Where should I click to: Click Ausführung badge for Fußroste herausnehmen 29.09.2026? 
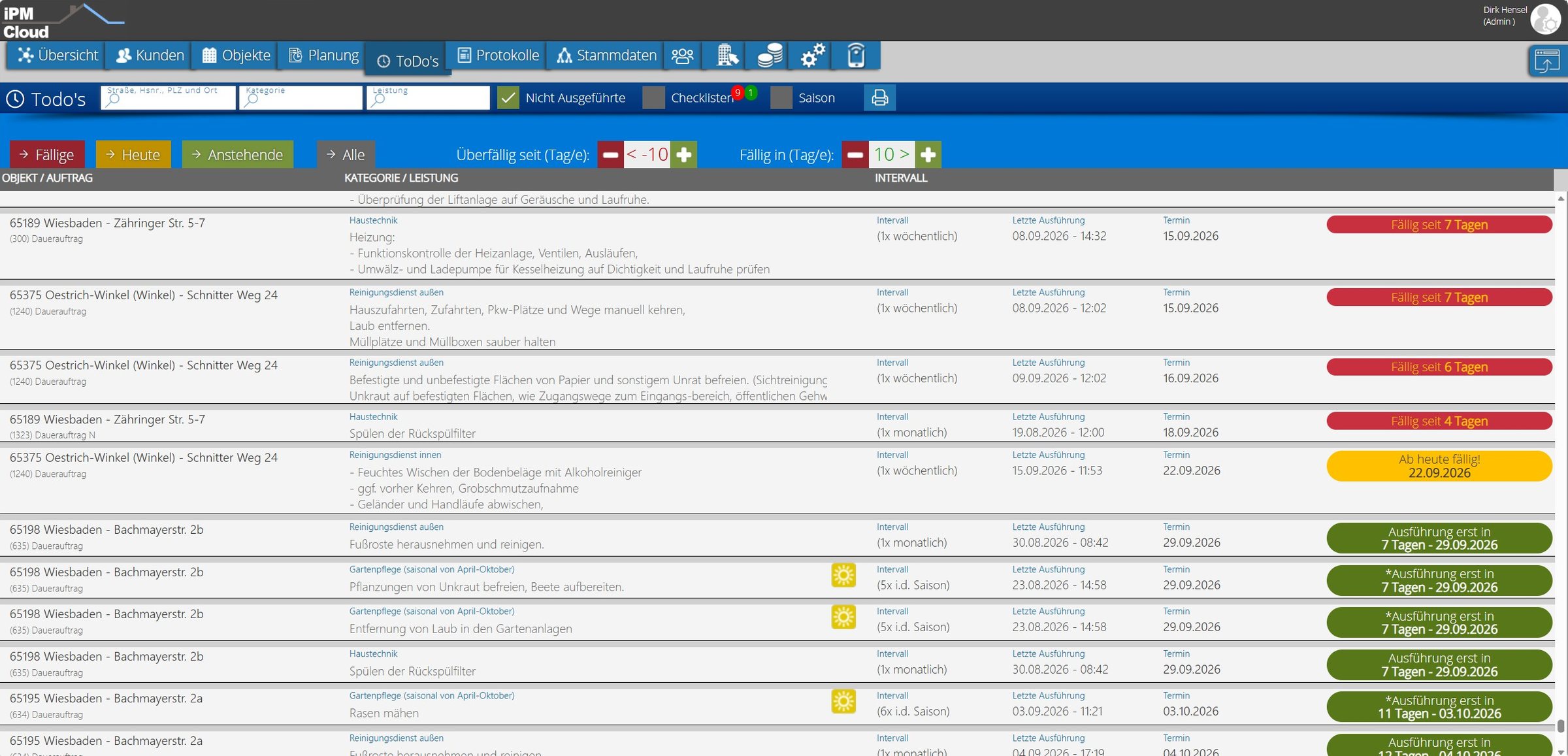[x=1439, y=538]
